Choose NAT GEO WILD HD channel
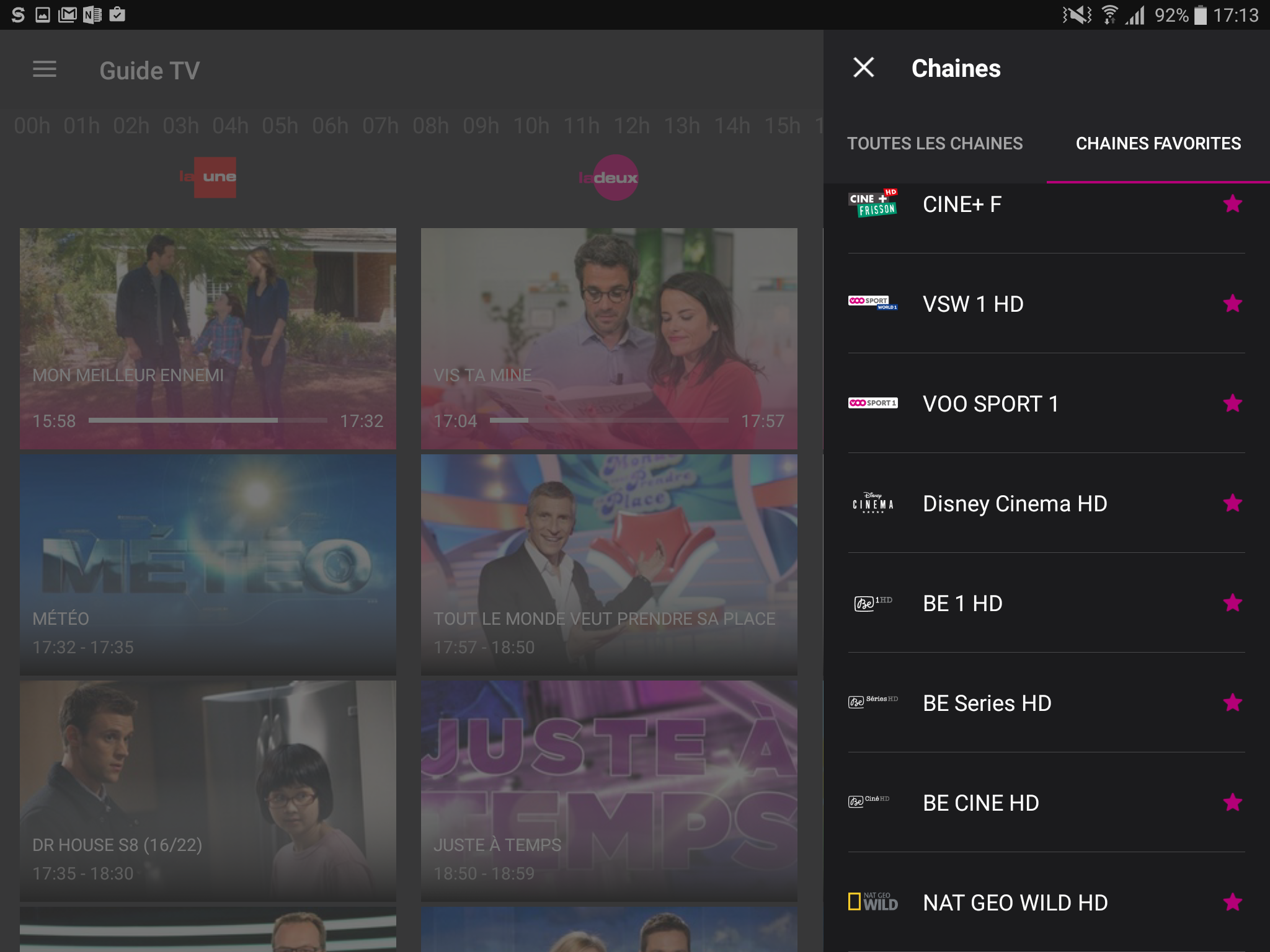Screen dimensions: 1270x952 point(1015,903)
